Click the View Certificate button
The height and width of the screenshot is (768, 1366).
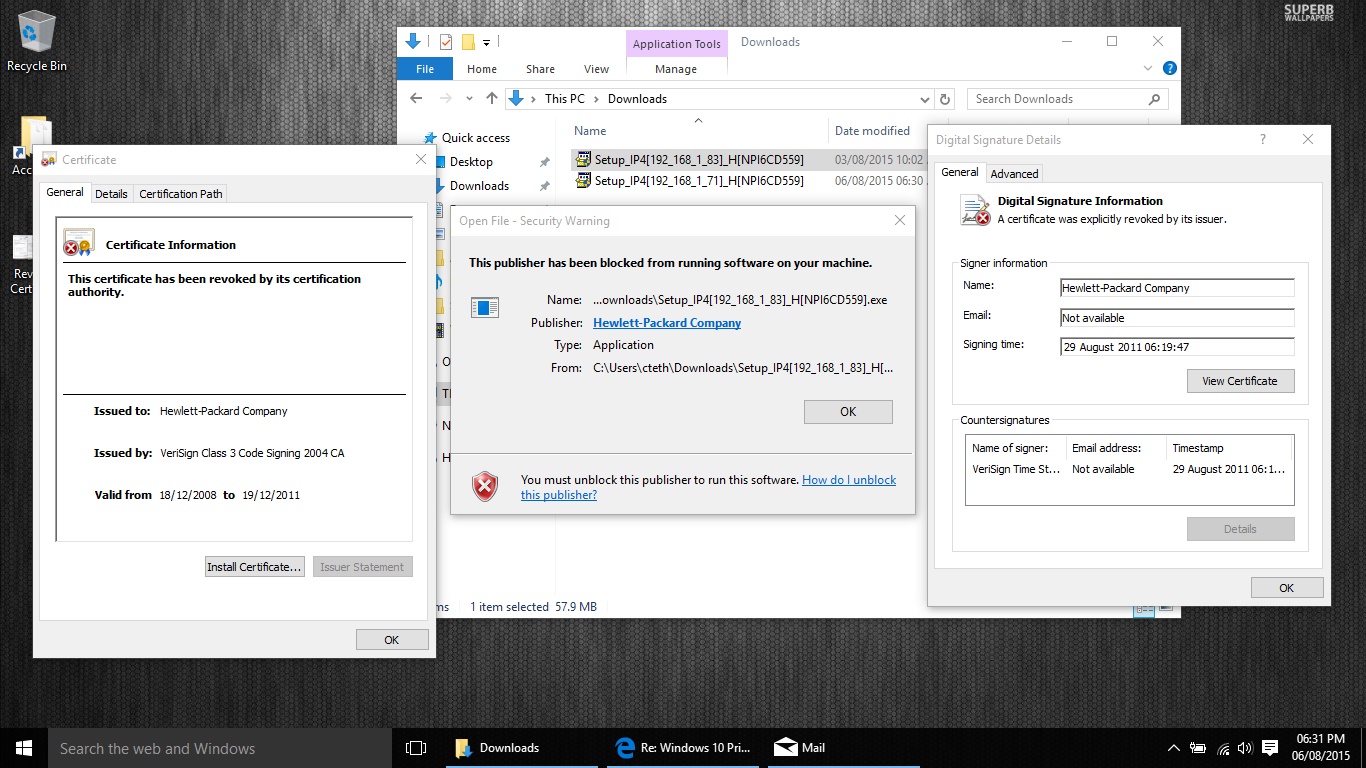tap(1240, 381)
